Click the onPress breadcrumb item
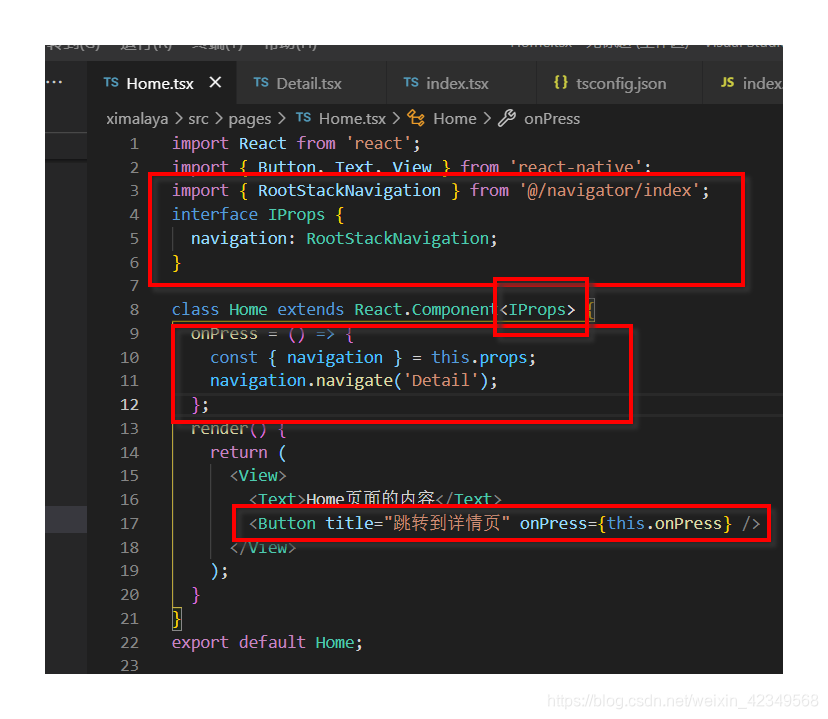828x719 pixels. (552, 119)
